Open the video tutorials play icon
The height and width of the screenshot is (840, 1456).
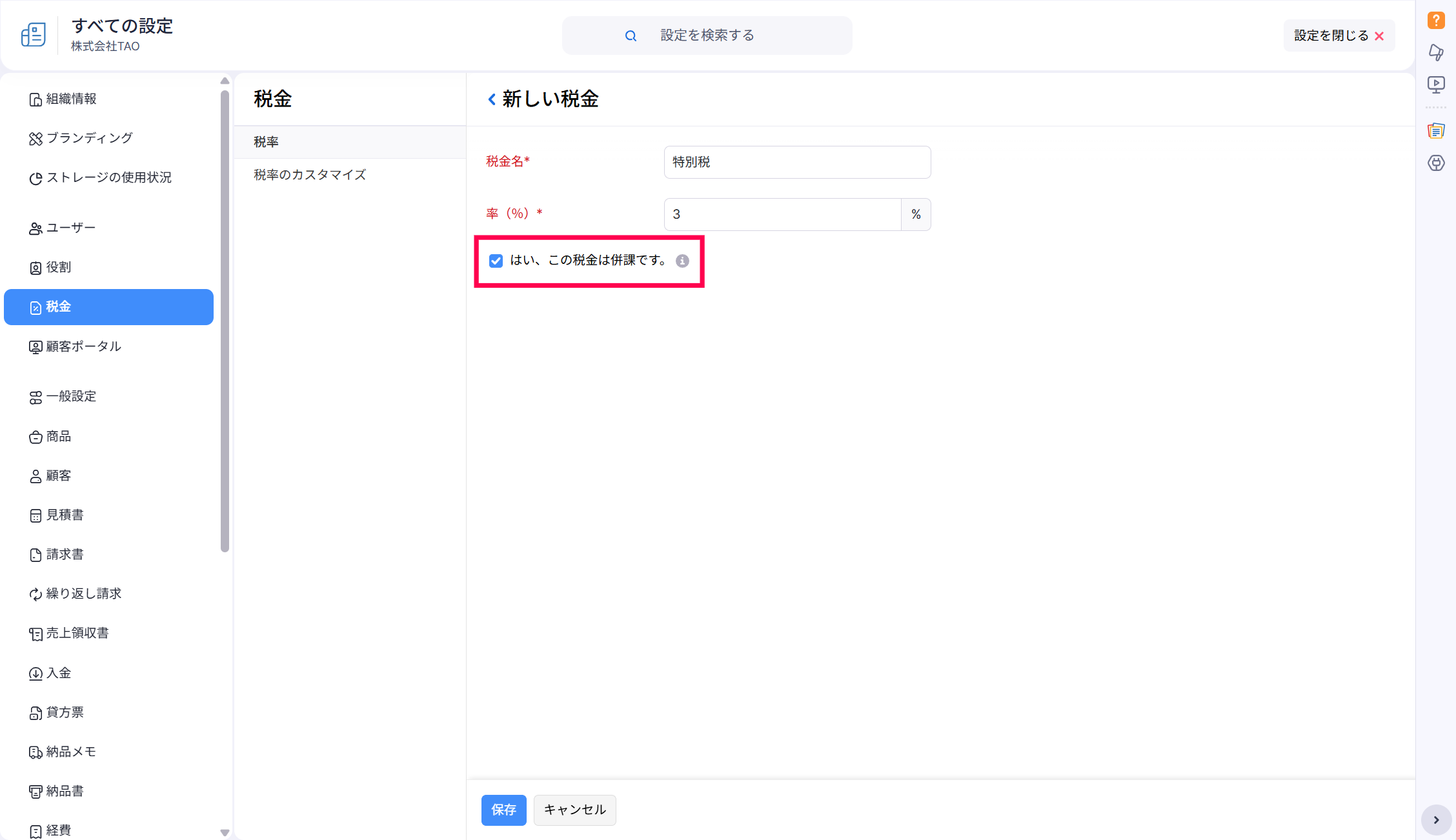coord(1435,85)
